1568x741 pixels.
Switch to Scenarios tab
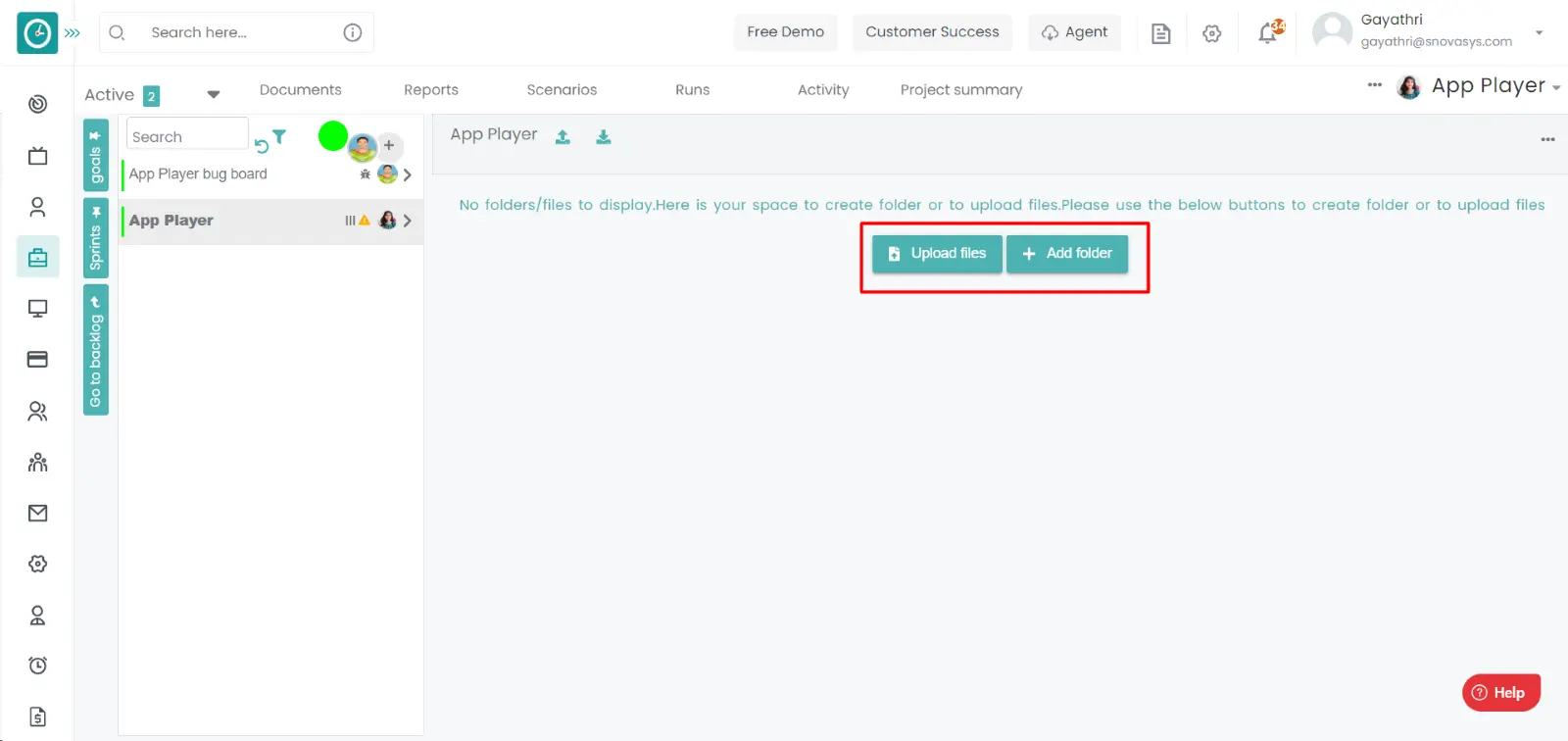562,89
